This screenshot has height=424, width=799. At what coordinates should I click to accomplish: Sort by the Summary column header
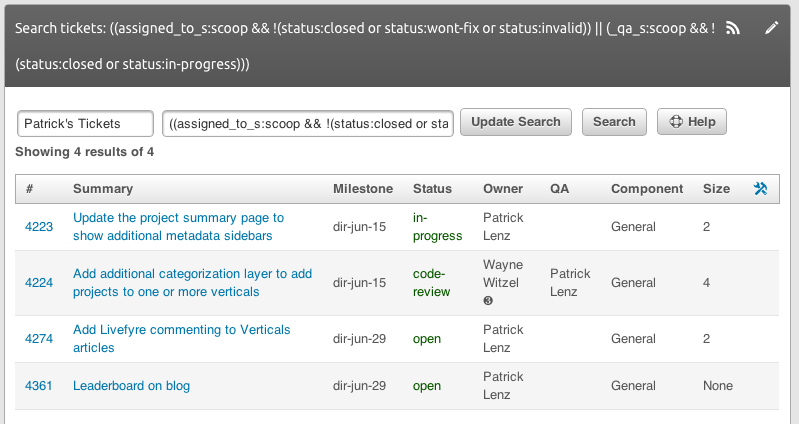pyautogui.click(x=102, y=189)
